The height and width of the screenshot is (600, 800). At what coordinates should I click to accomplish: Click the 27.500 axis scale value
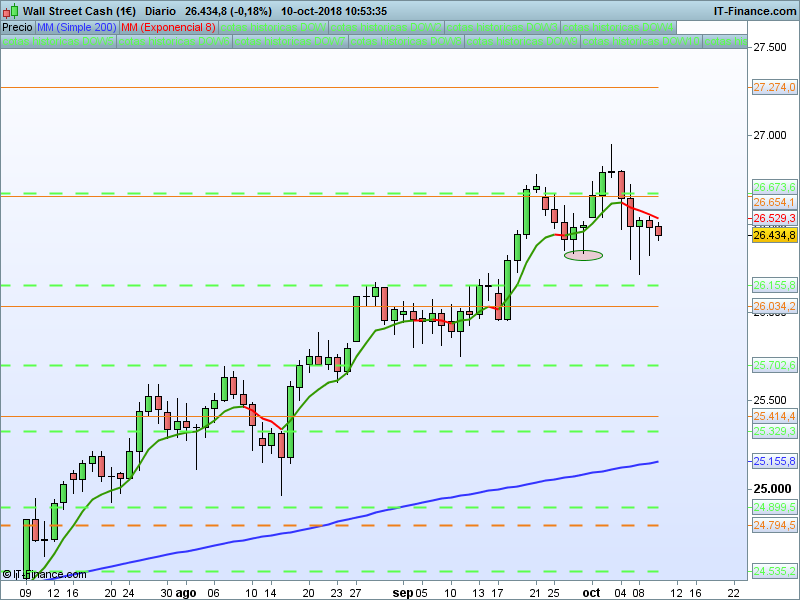pyautogui.click(x=770, y=47)
